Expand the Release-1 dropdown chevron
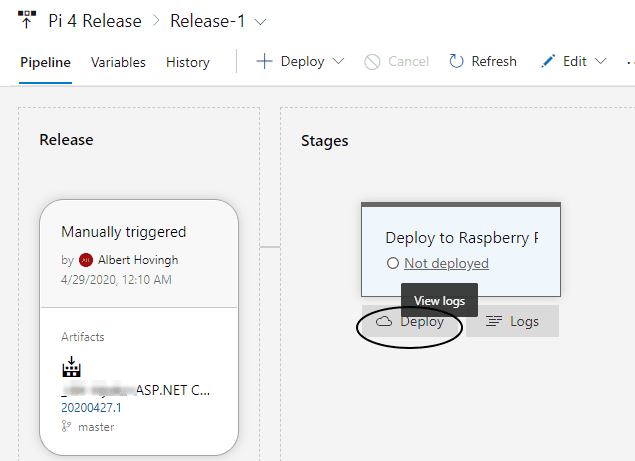The width and height of the screenshot is (635, 461). (x=260, y=22)
